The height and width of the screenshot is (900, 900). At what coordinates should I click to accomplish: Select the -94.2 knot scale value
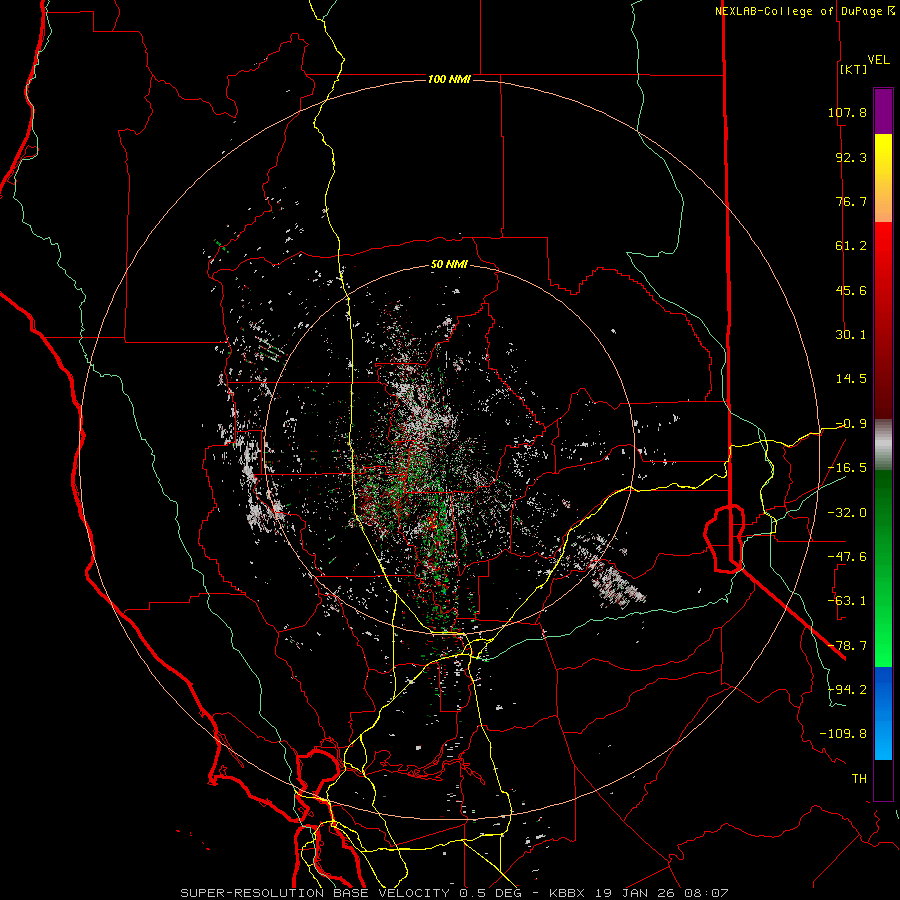tap(847, 690)
